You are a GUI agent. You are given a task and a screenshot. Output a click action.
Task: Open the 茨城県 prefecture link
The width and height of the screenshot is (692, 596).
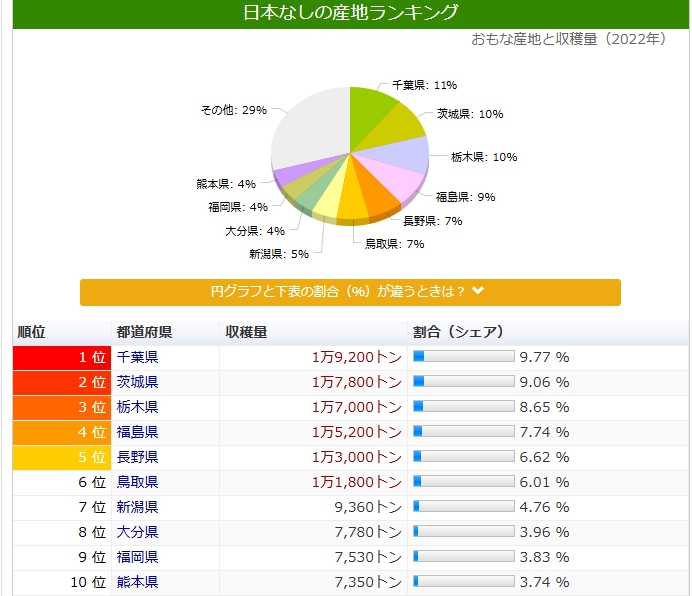pyautogui.click(x=137, y=382)
